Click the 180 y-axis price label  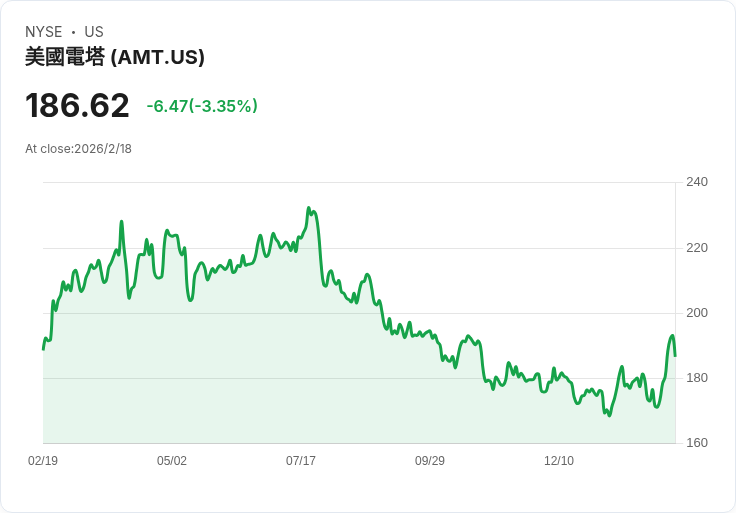(x=697, y=378)
